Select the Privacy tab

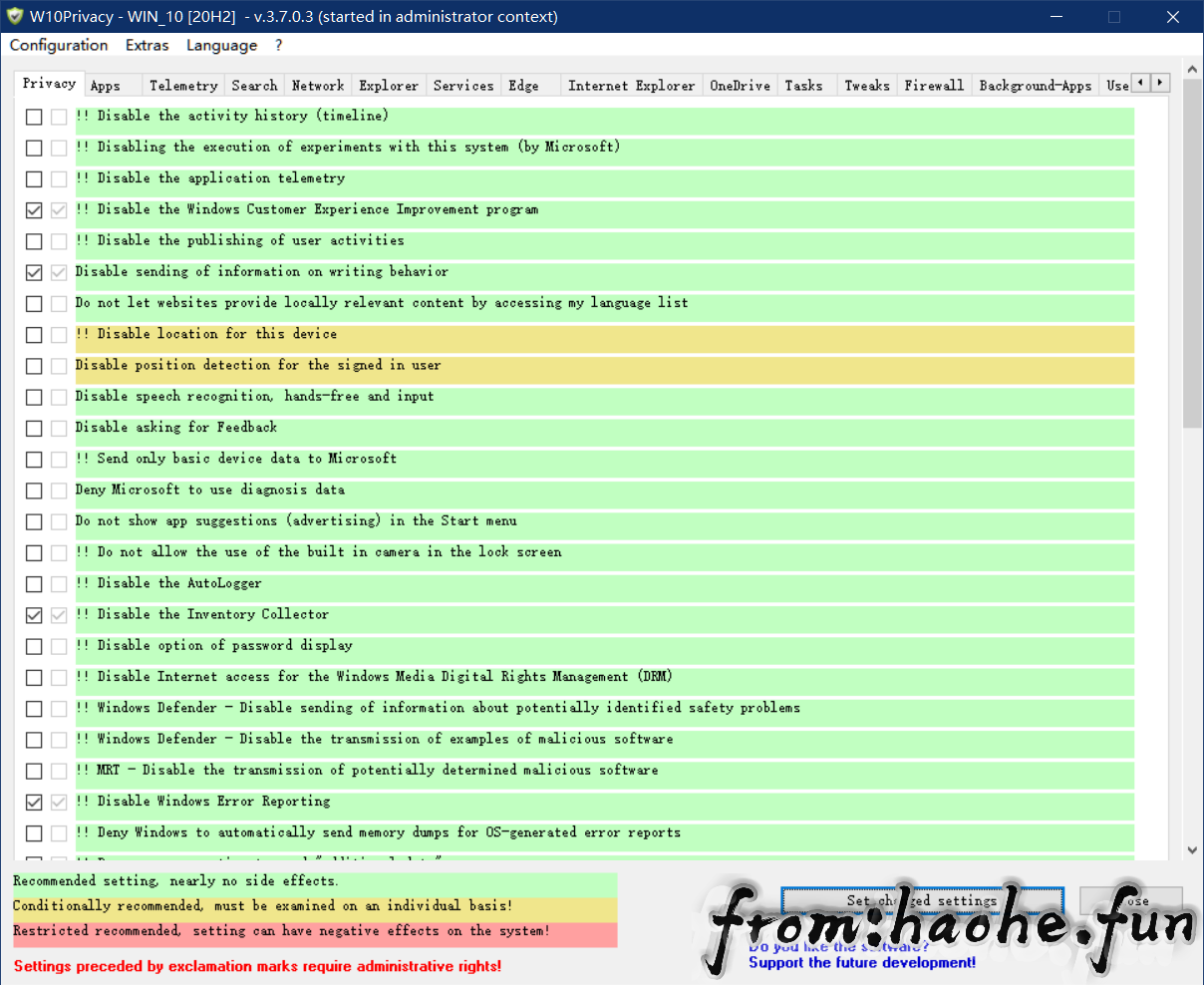click(49, 84)
